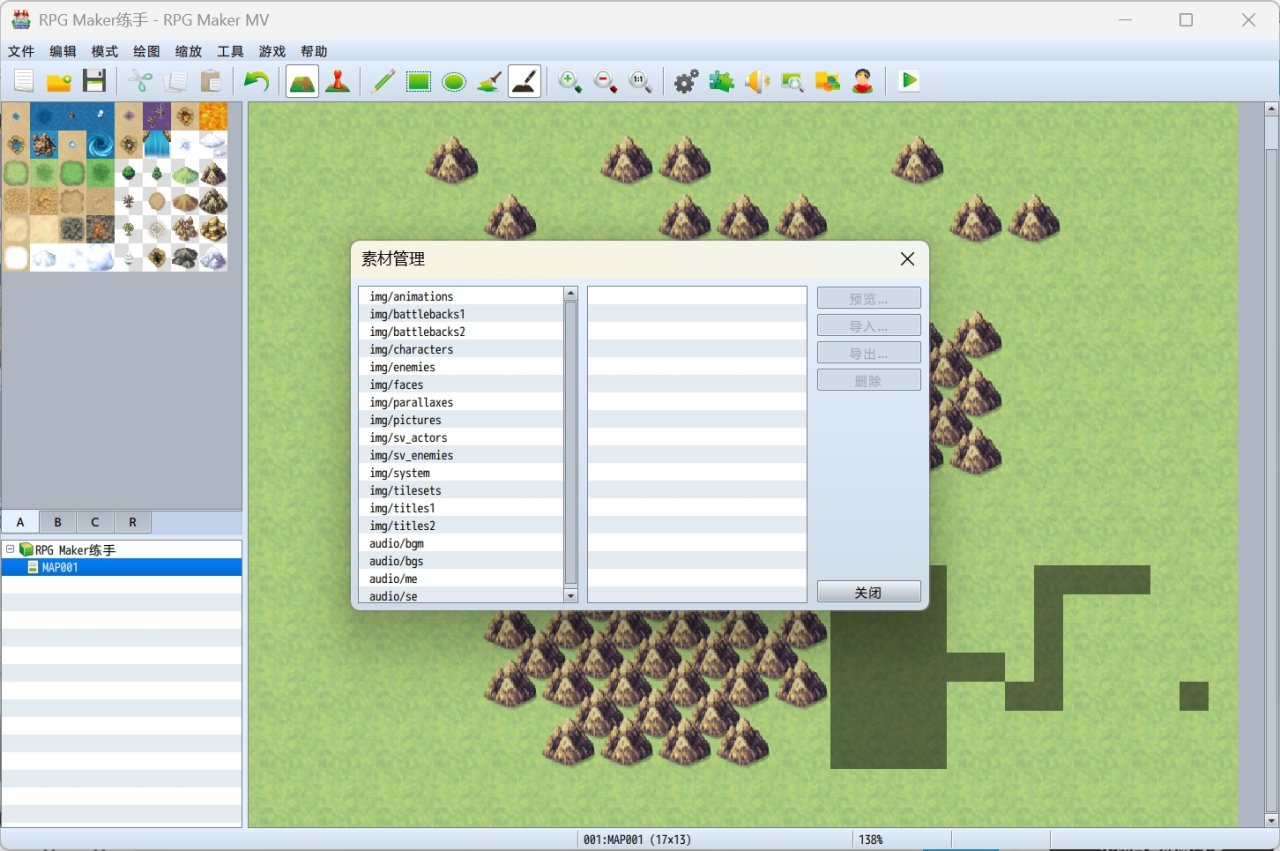
Task: Switch to tileset tab C
Action: (x=95, y=522)
